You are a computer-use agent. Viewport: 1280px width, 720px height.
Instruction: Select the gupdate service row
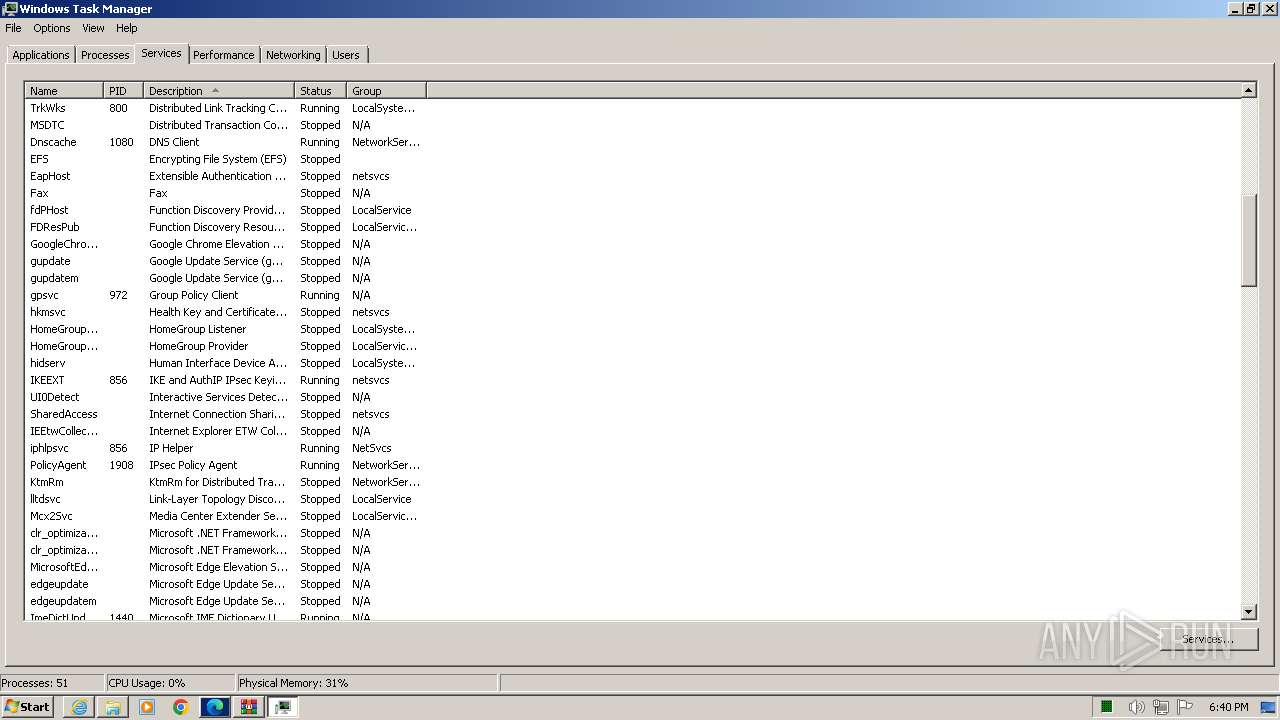coord(633,261)
